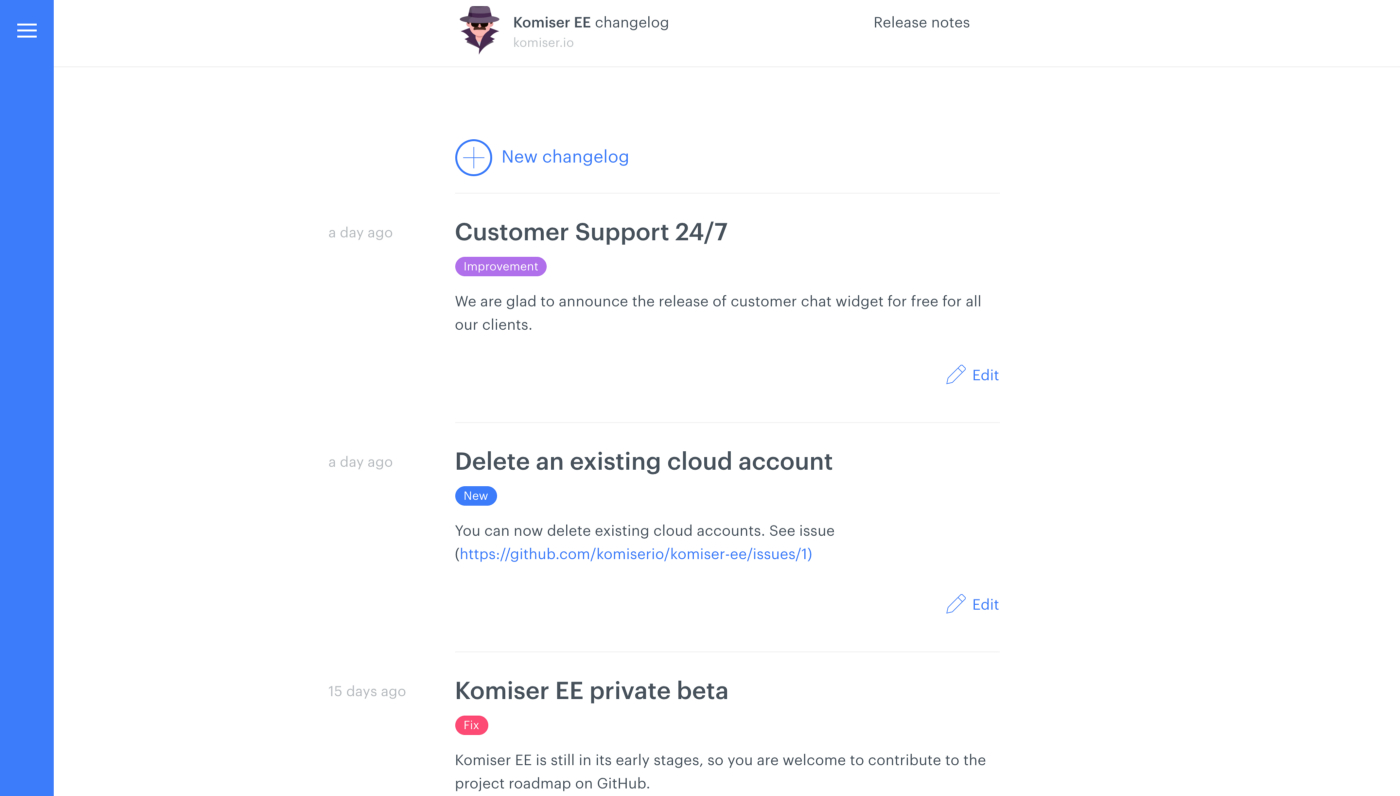Click the a day ago timestamp for Customer Support
The image size is (1400, 796).
click(x=360, y=233)
